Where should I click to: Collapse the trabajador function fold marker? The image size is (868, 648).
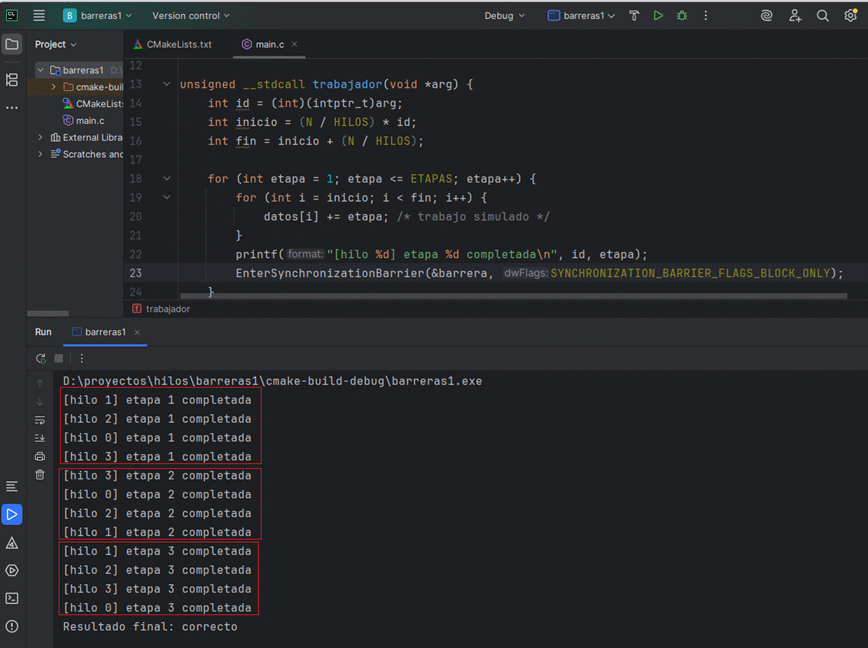coord(167,85)
